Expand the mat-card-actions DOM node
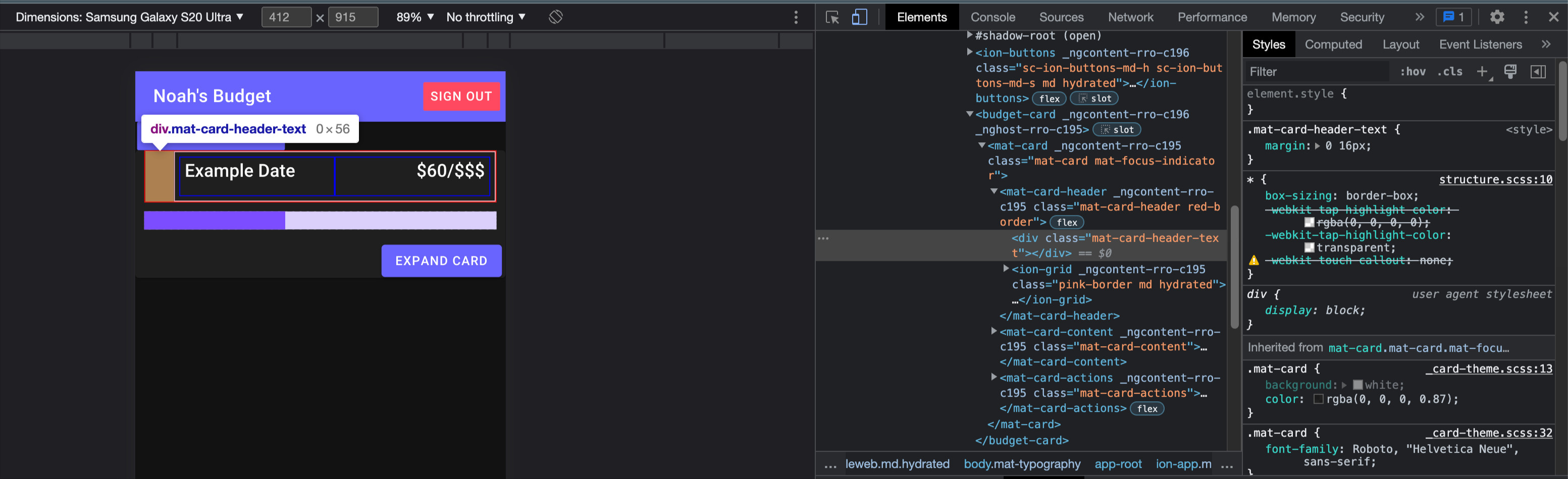 coord(994,378)
